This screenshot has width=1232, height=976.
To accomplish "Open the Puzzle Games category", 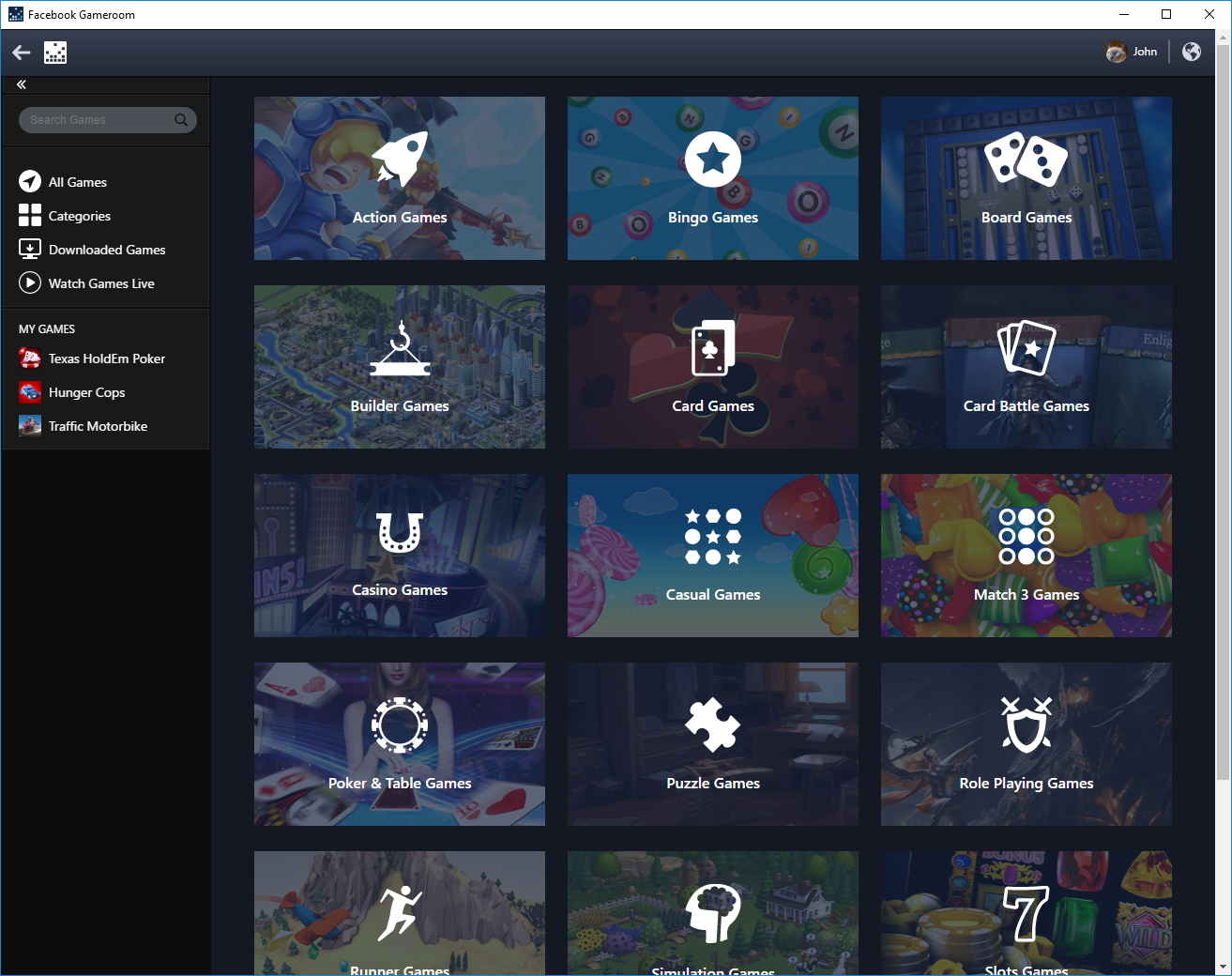I will (712, 743).
